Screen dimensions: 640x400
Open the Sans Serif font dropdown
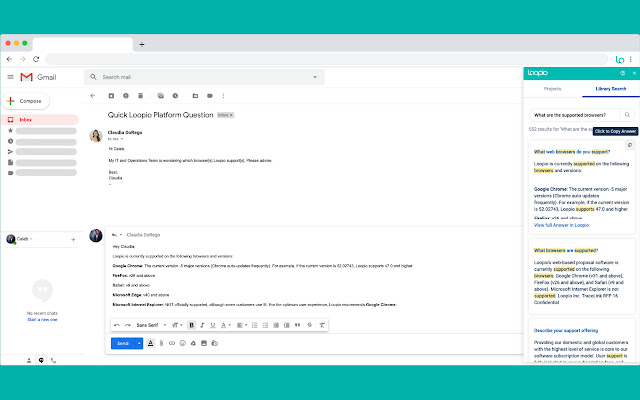(150, 325)
